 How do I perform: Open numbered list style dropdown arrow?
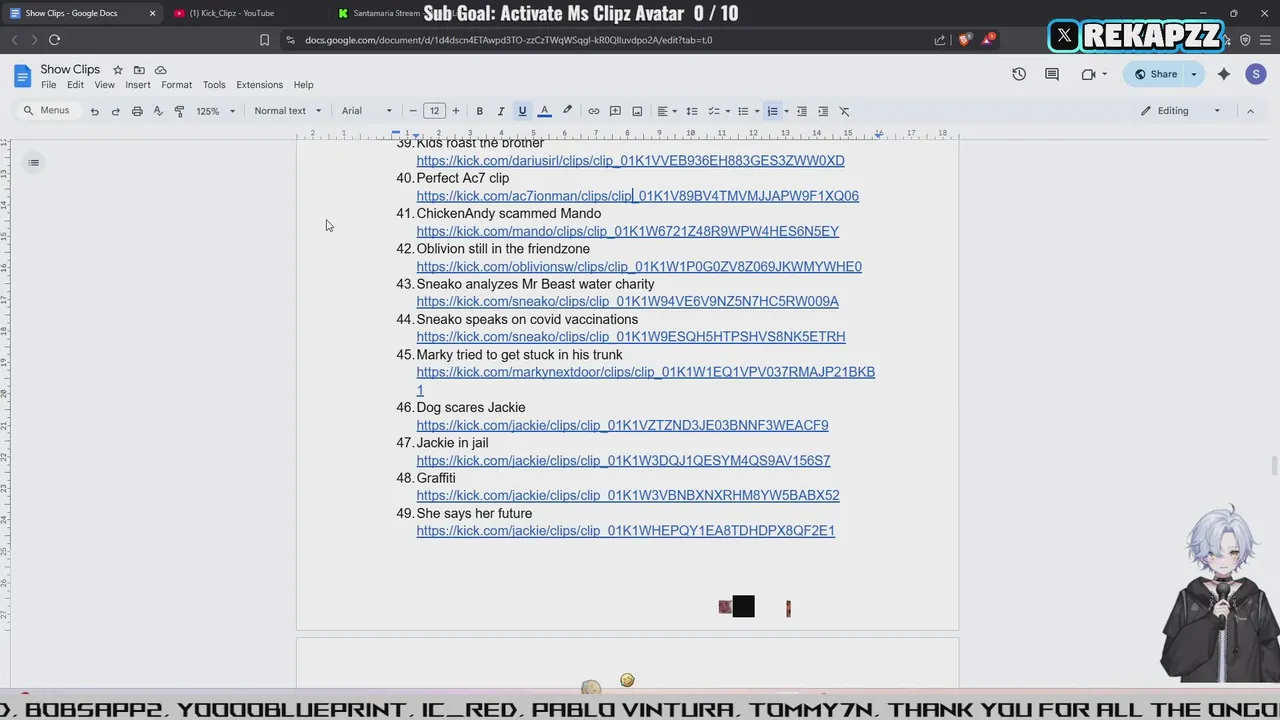tap(786, 111)
